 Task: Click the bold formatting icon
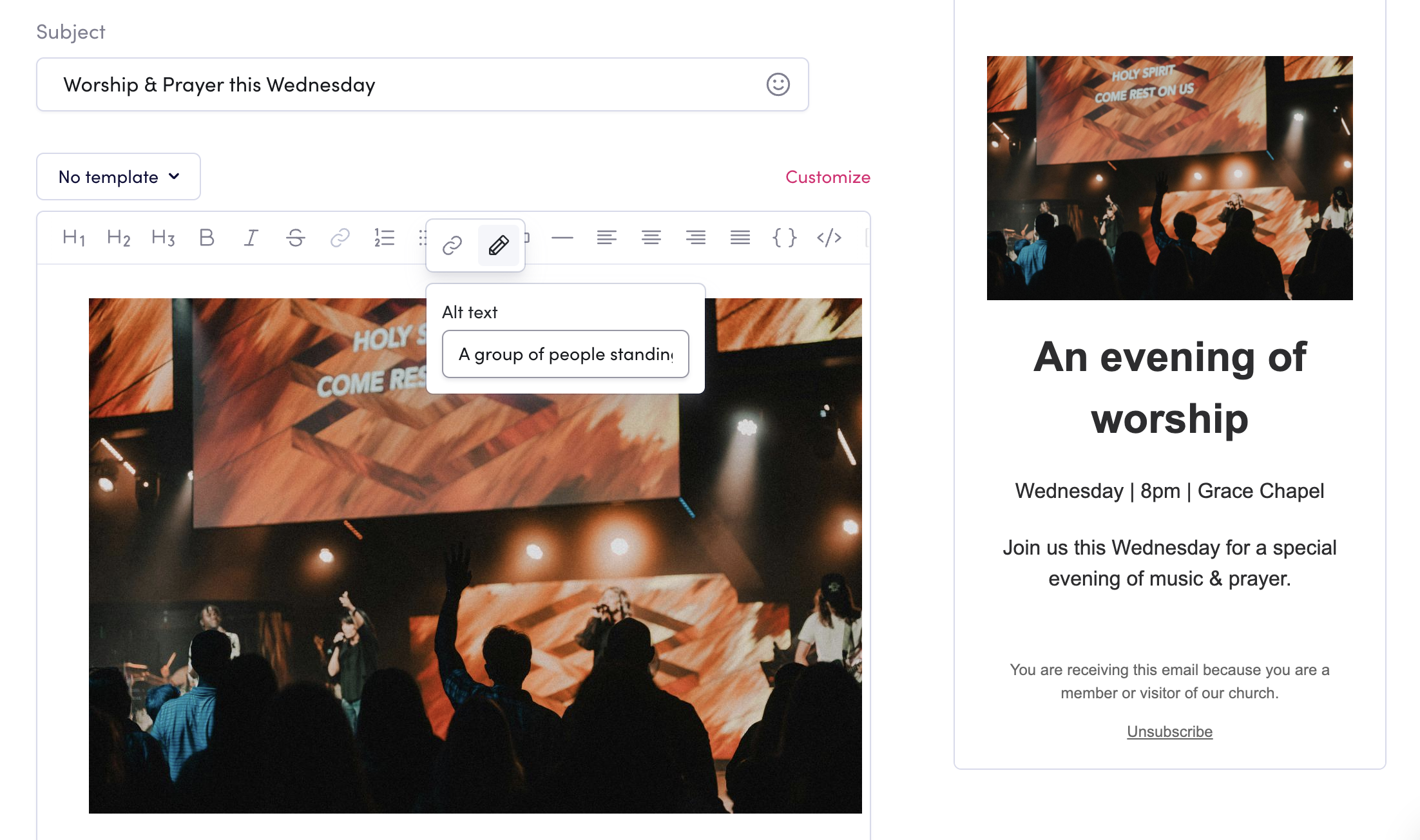click(206, 237)
